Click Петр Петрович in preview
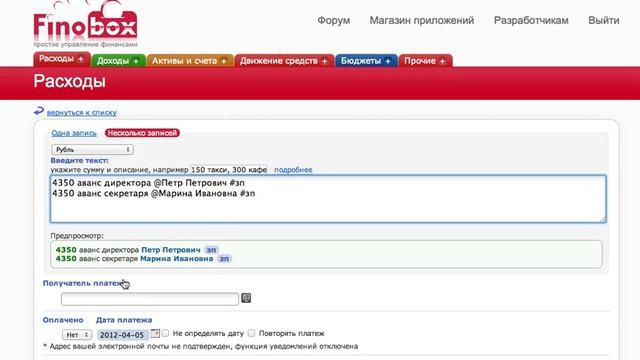This screenshot has width=640, height=360. pos(171,250)
